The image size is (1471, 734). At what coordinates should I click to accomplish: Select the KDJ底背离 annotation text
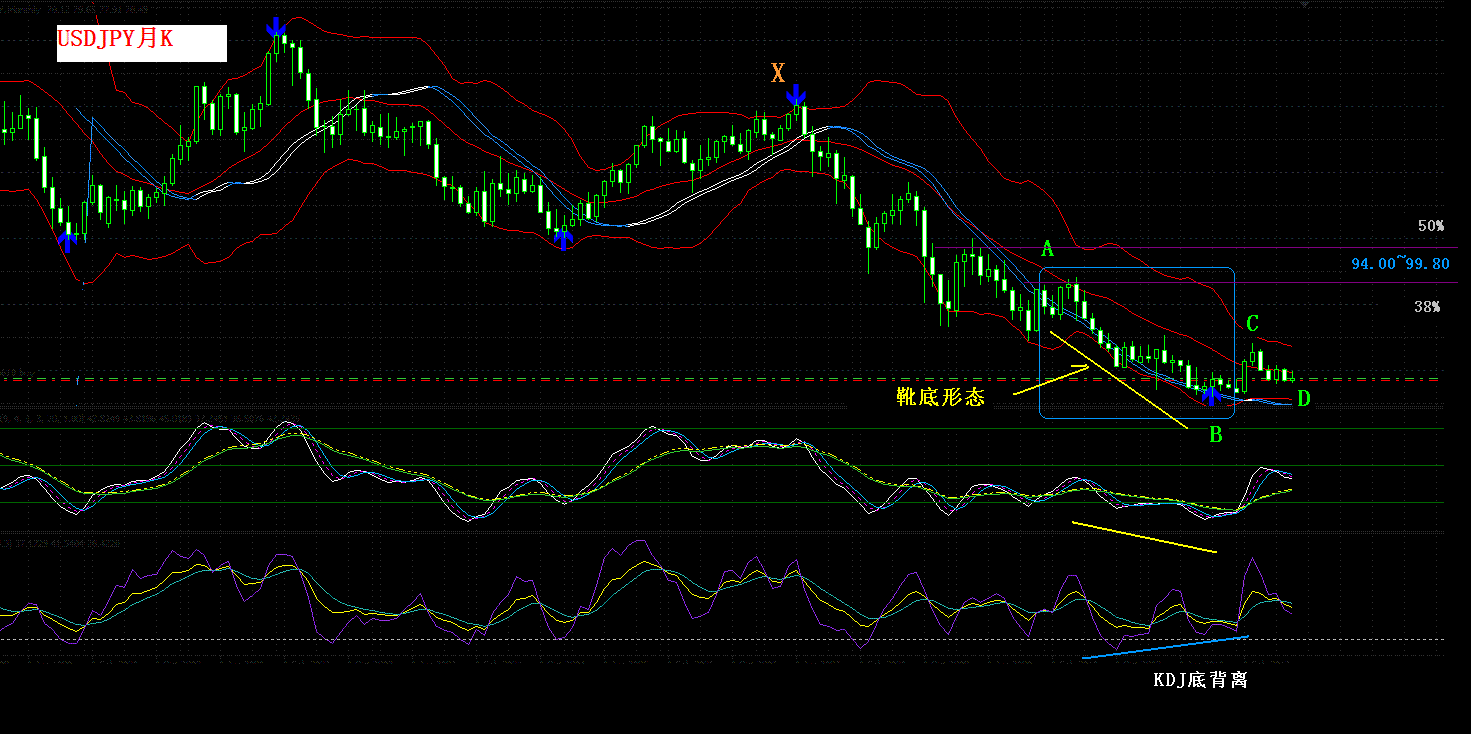coord(1200,680)
